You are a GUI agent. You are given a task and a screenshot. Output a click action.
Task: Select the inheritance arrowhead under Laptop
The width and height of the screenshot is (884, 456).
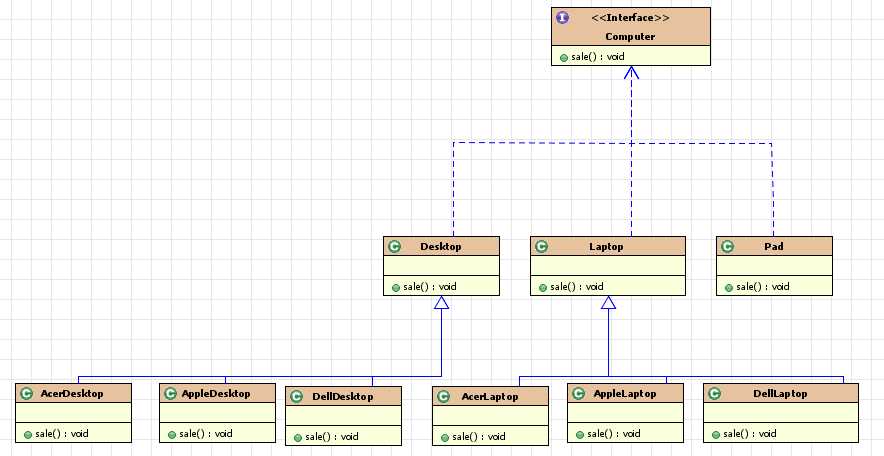coord(608,302)
